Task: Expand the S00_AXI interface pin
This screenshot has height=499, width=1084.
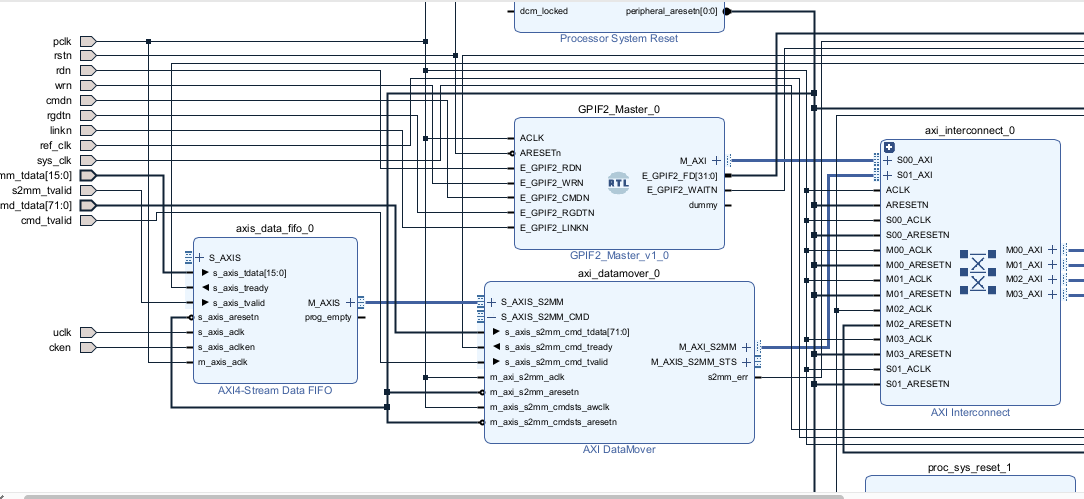Action: [x=887, y=160]
